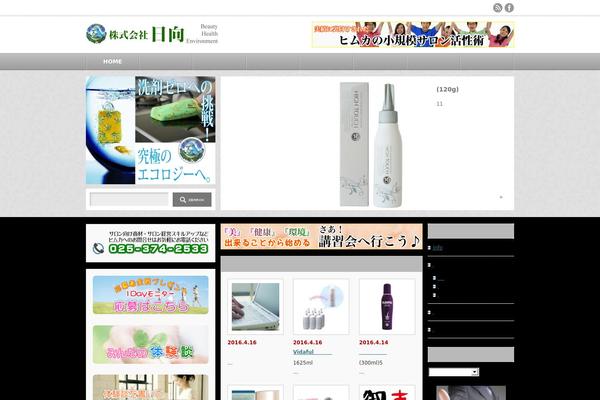Open the ヒムカの小規模サロン活性術 banner
600x400 pixels.
pos(413,34)
